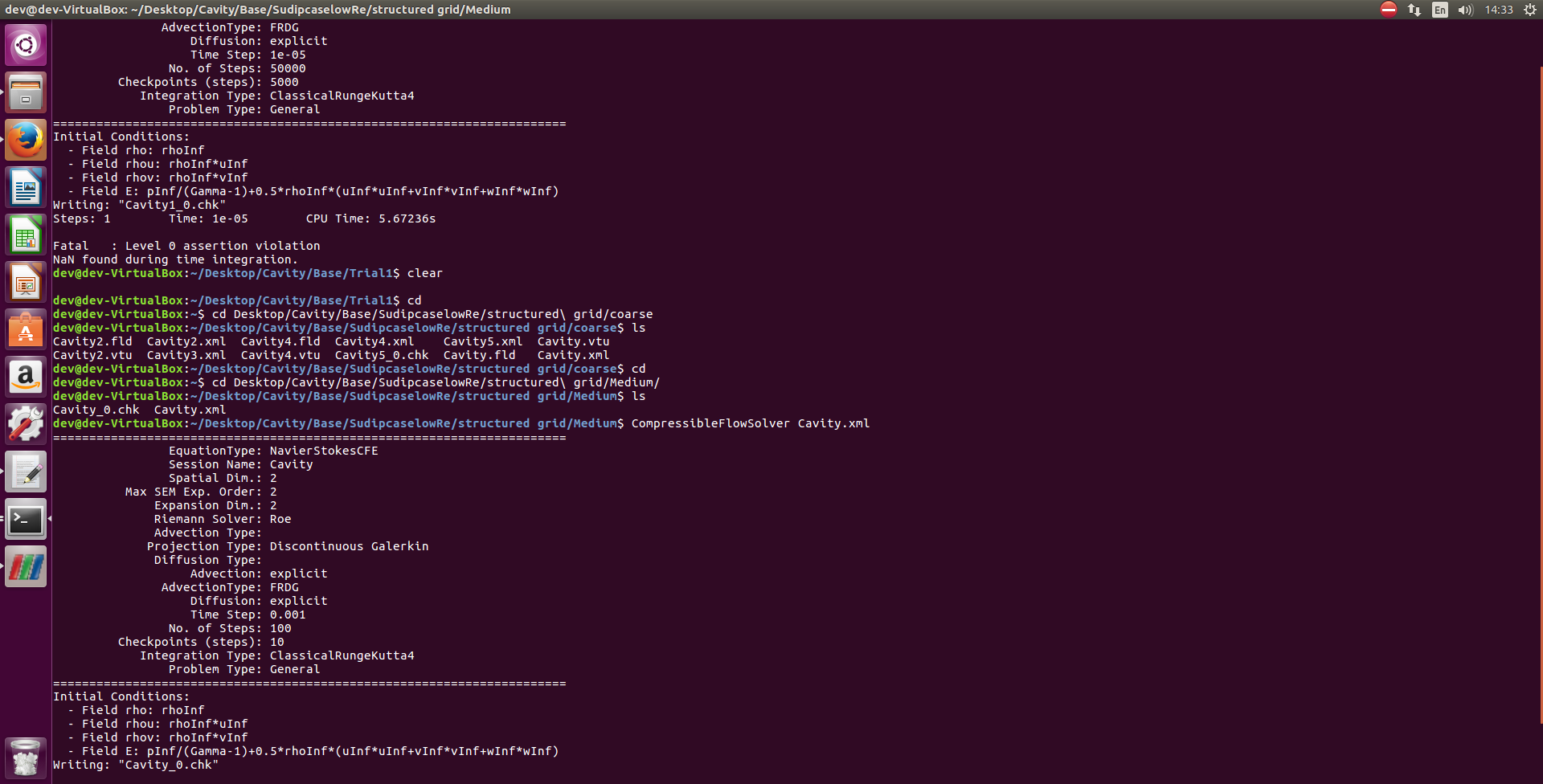
Task: Open LibreOffice Calc spreadsheet
Action: (x=26, y=235)
